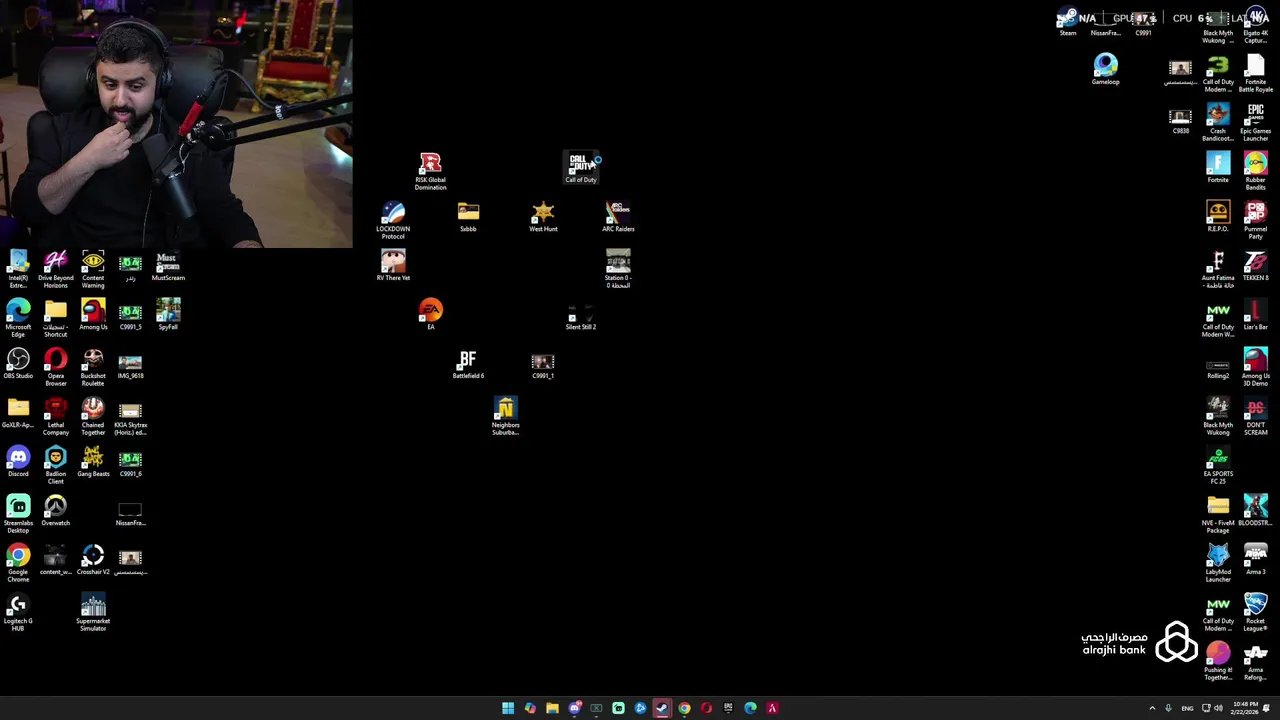Launch Lethal Company from desktop
The image size is (1280, 720).
tap(56, 417)
